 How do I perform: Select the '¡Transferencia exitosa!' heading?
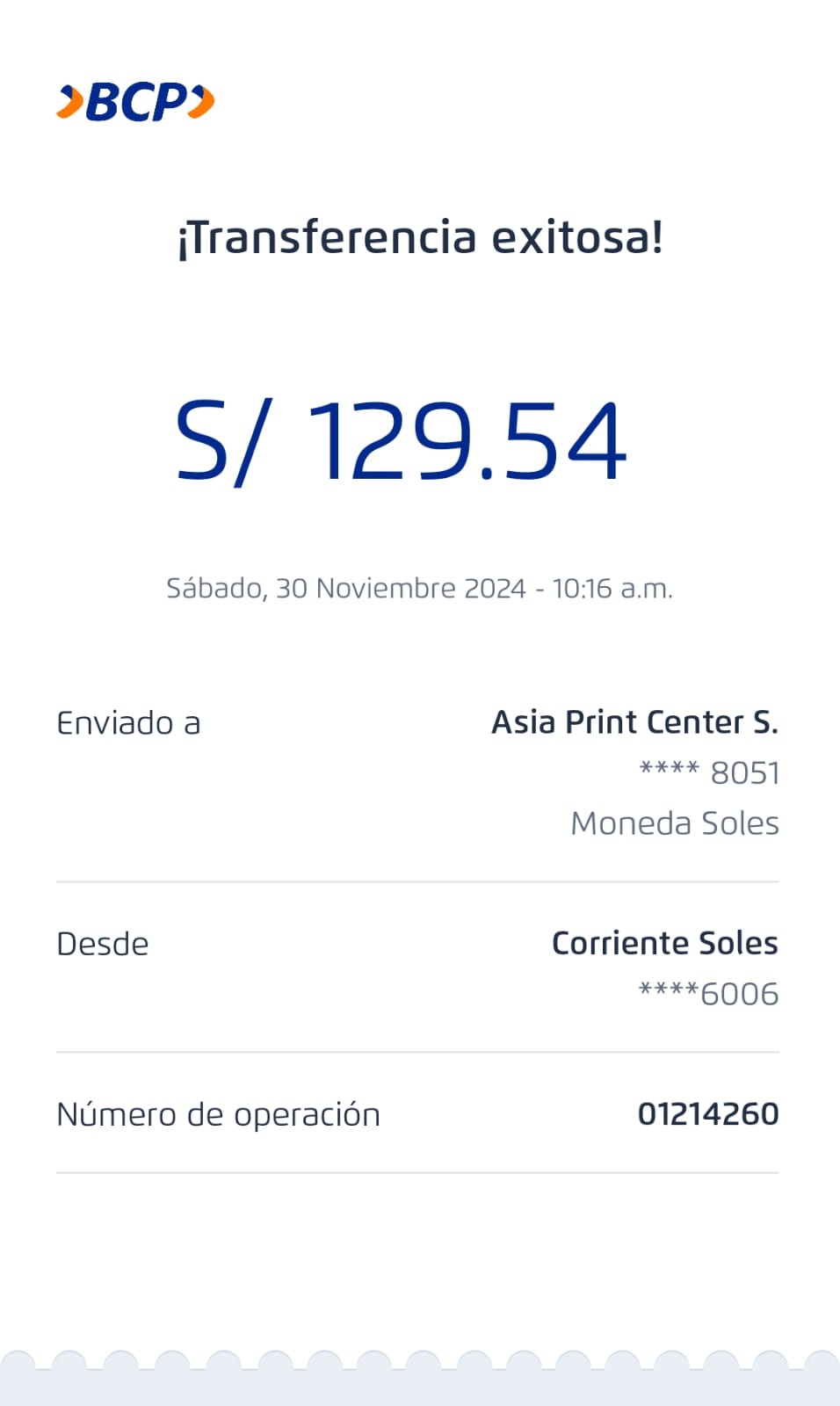tap(420, 237)
